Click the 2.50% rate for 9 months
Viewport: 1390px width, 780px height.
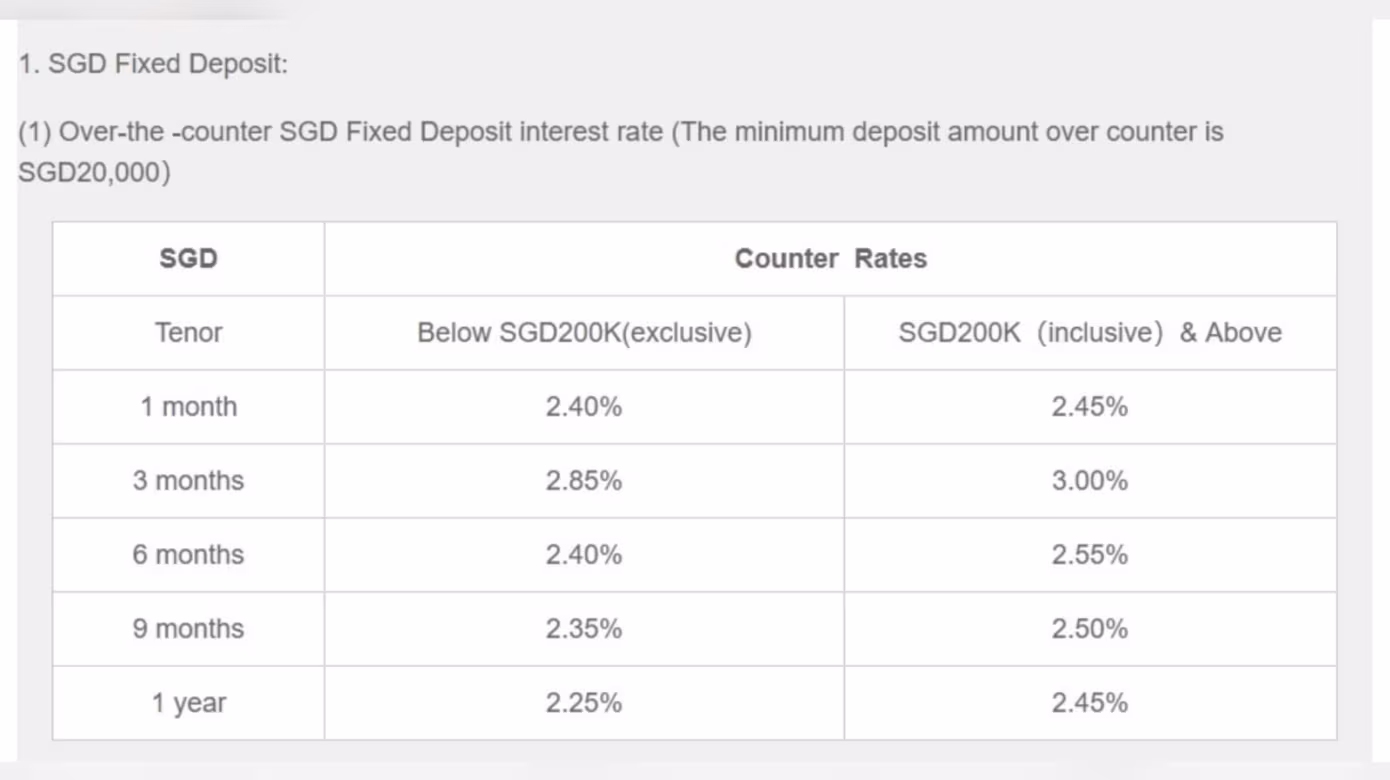1090,629
